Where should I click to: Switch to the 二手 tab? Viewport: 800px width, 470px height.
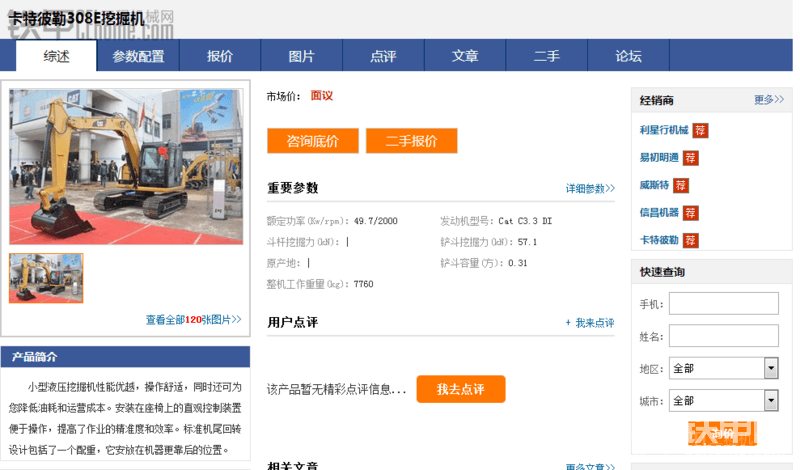pos(546,56)
